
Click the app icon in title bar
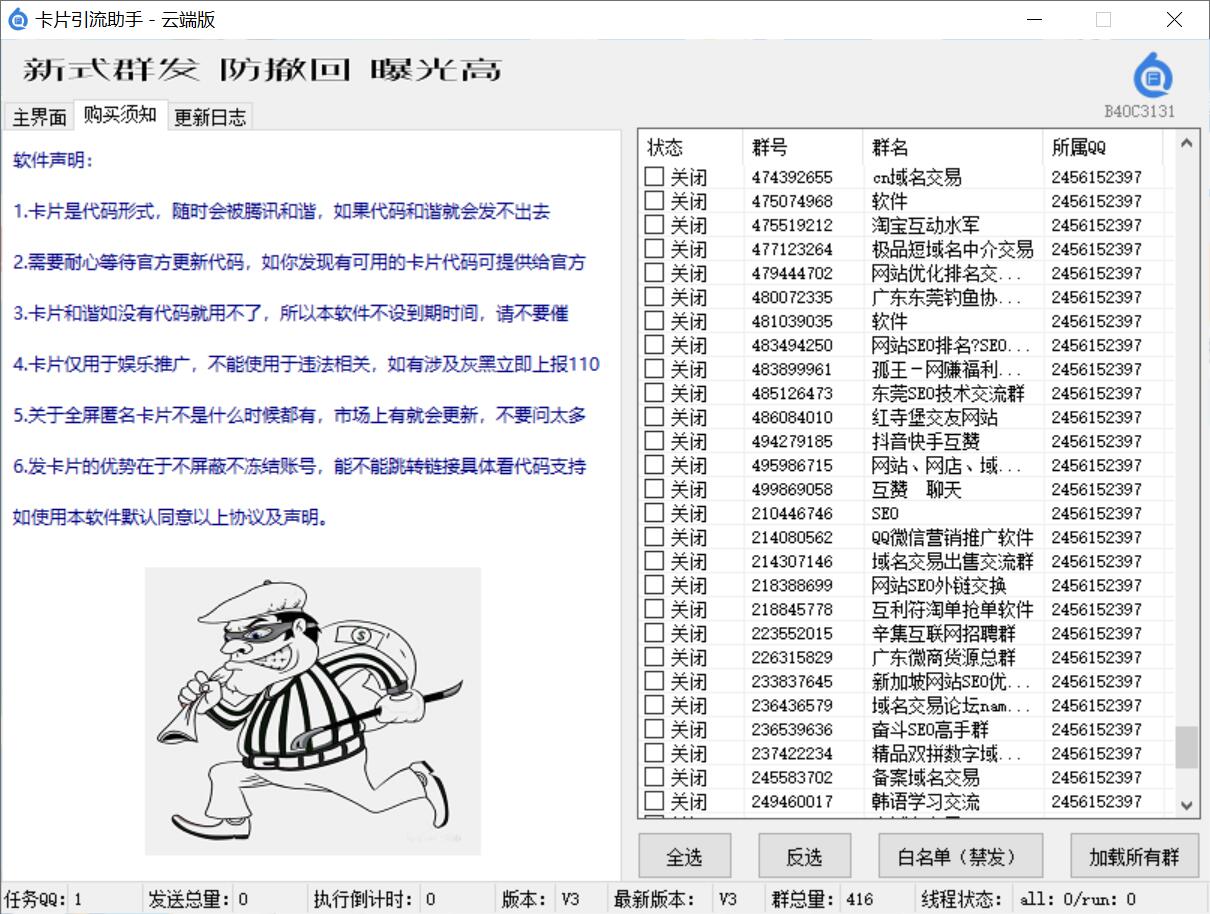(17, 19)
